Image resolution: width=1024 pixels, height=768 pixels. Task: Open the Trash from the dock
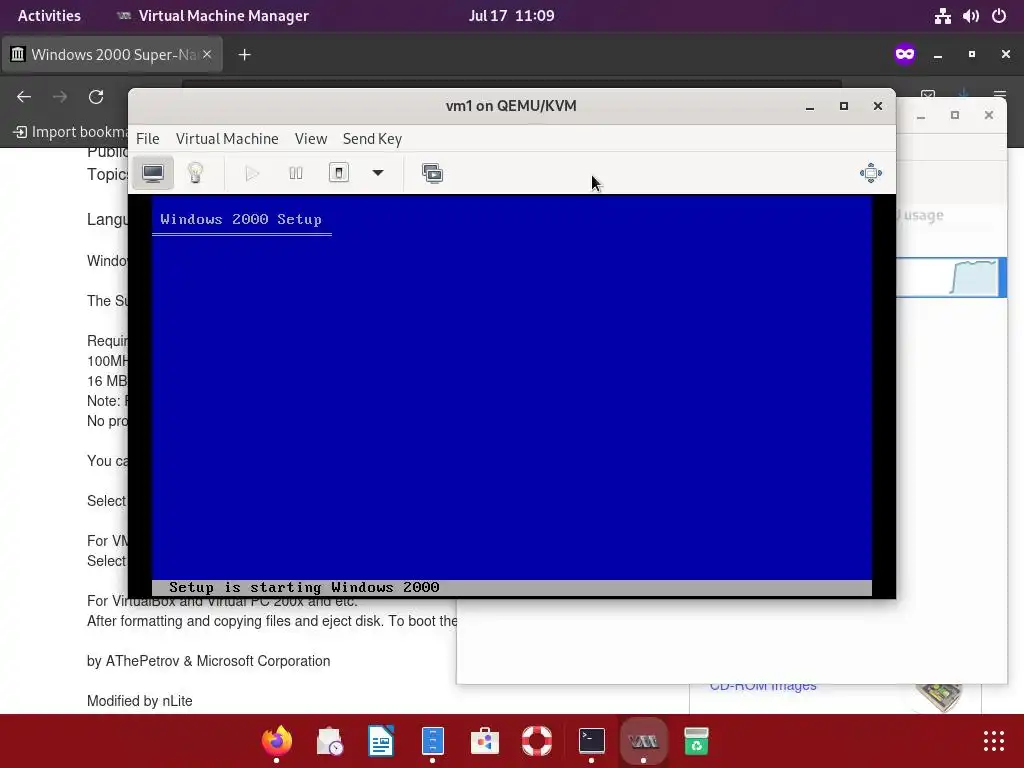[x=696, y=741]
